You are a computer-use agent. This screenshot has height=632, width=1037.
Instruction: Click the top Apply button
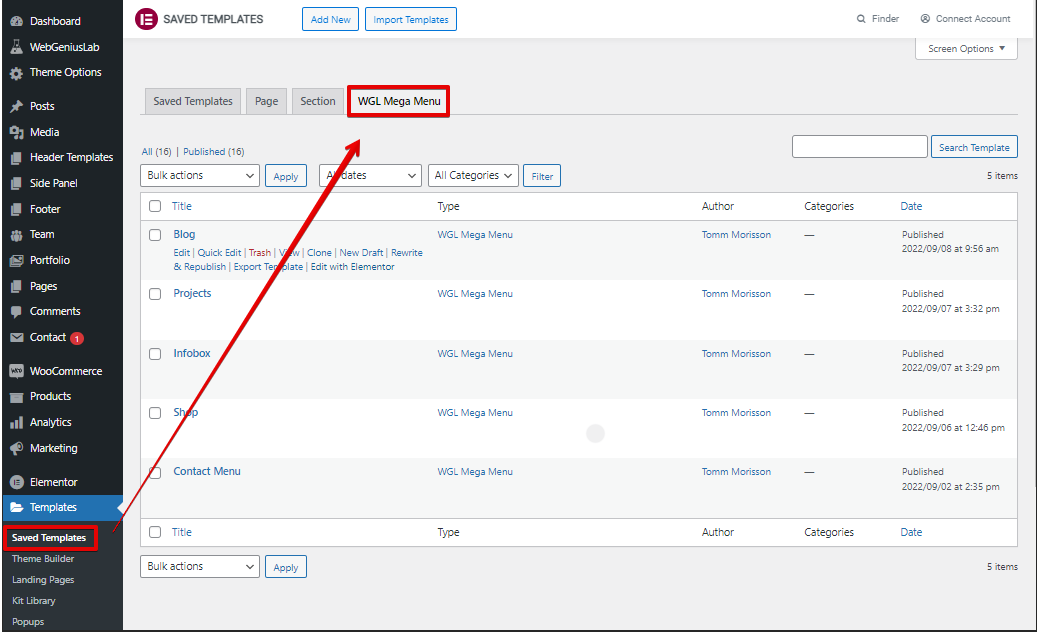pyautogui.click(x=286, y=176)
